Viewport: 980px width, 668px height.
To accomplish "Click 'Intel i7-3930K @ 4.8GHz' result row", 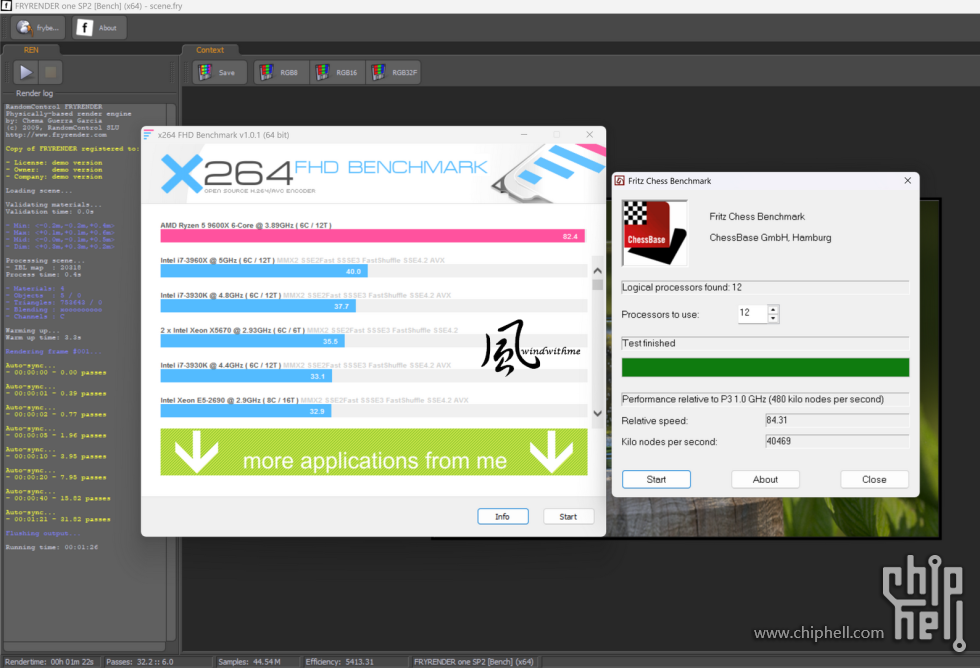I will (374, 301).
